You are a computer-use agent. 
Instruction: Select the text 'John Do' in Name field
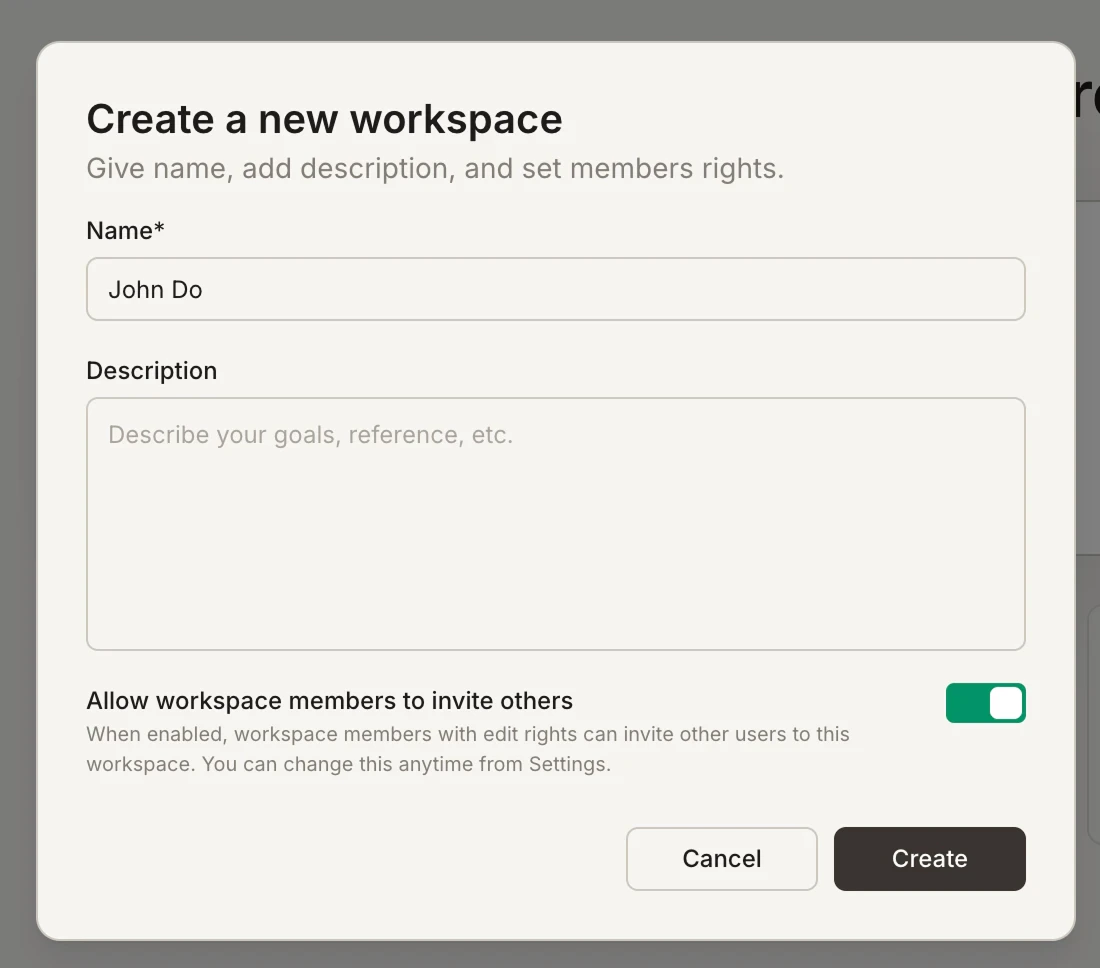pos(155,289)
